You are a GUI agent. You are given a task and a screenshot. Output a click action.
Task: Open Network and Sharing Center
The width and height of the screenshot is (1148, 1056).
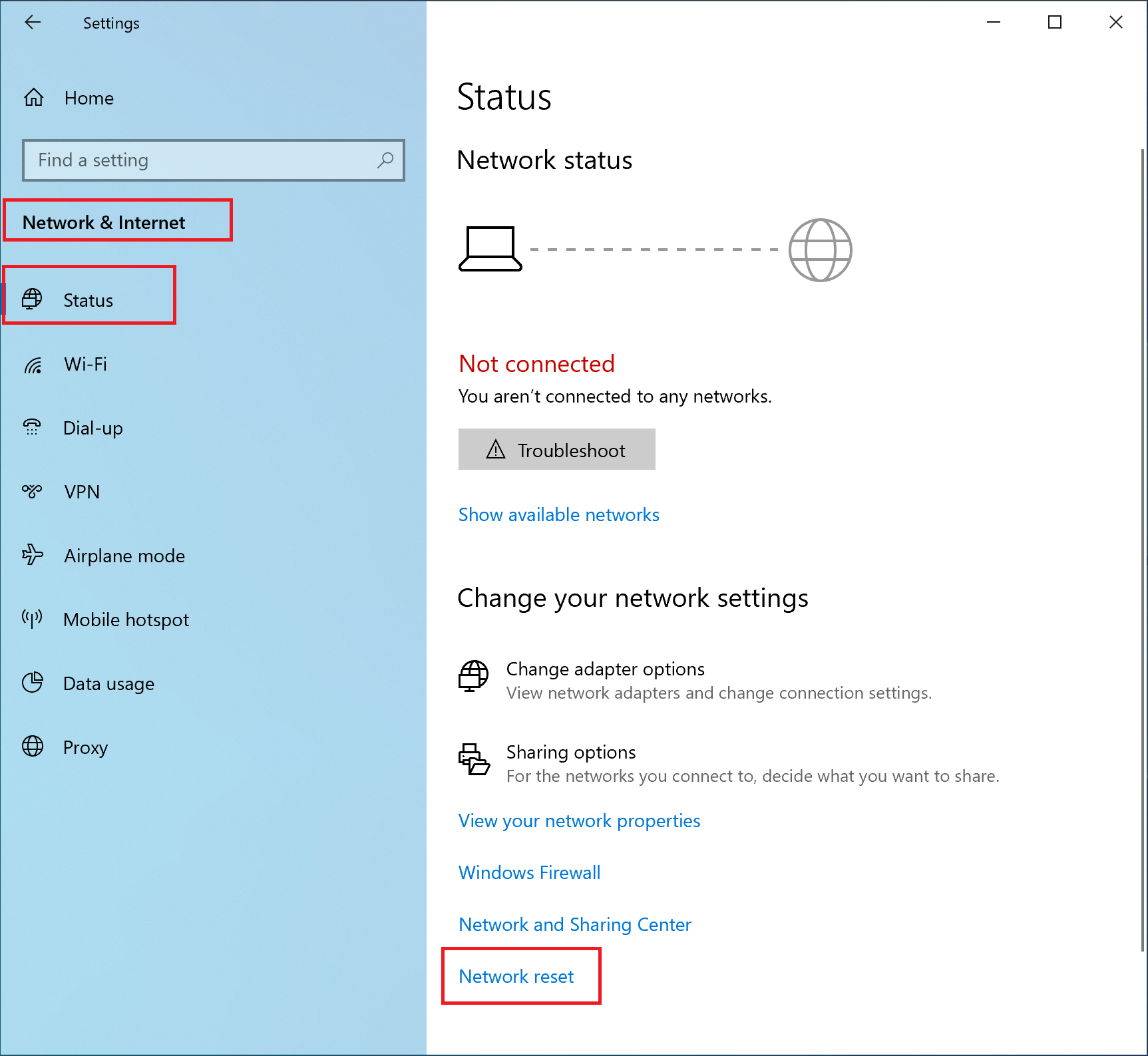pos(574,925)
